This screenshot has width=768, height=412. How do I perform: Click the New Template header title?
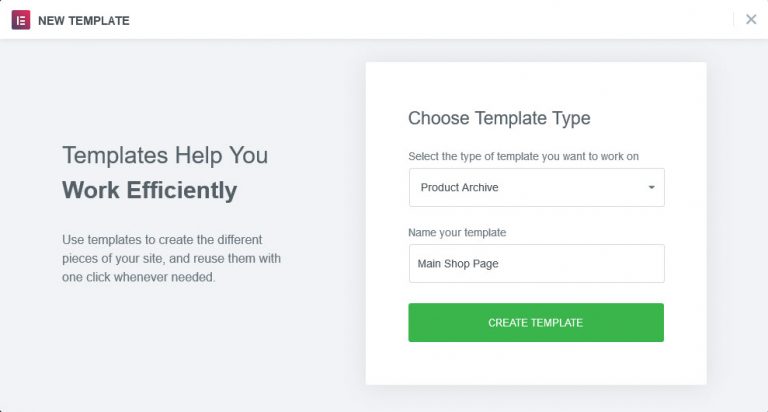[84, 20]
